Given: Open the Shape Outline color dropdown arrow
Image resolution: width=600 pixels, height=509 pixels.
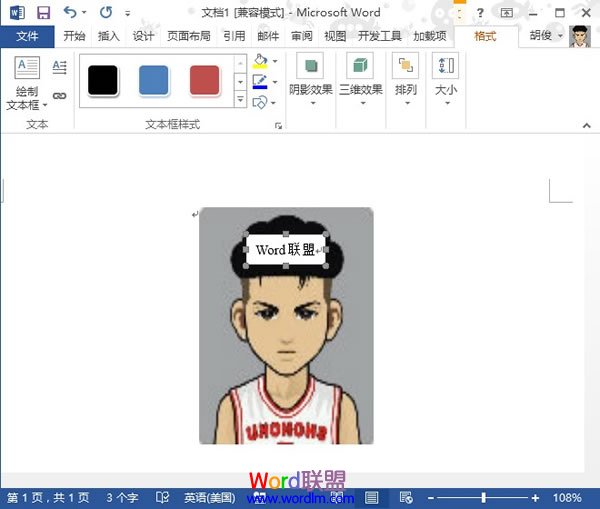Looking at the screenshot, I should click(x=275, y=82).
